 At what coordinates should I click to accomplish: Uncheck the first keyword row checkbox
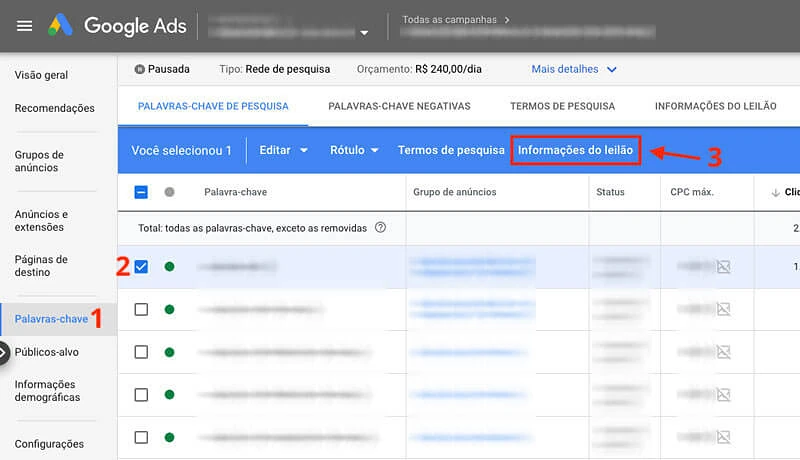(x=141, y=266)
